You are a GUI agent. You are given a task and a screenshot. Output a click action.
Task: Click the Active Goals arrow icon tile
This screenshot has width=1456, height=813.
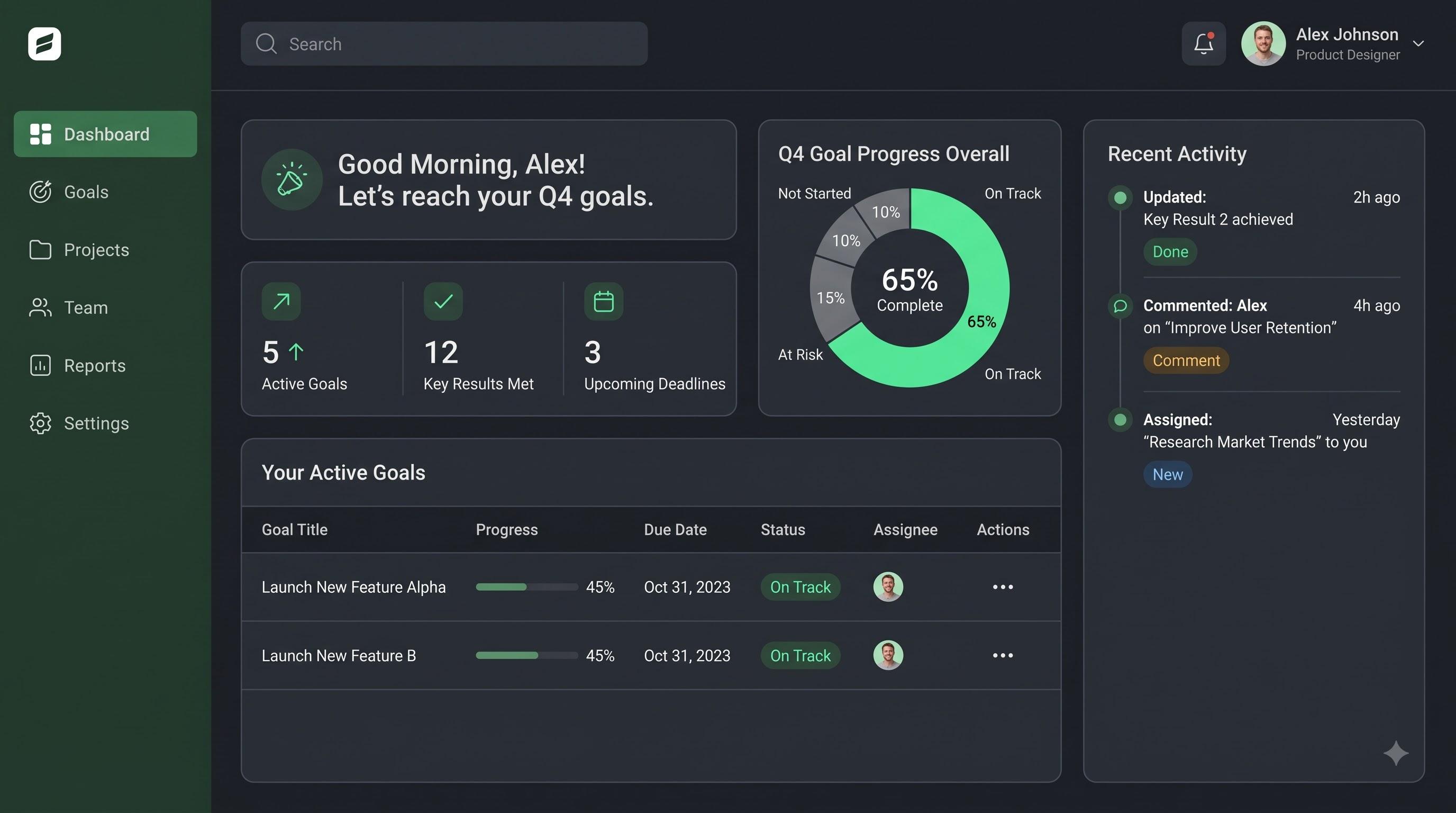(x=281, y=301)
